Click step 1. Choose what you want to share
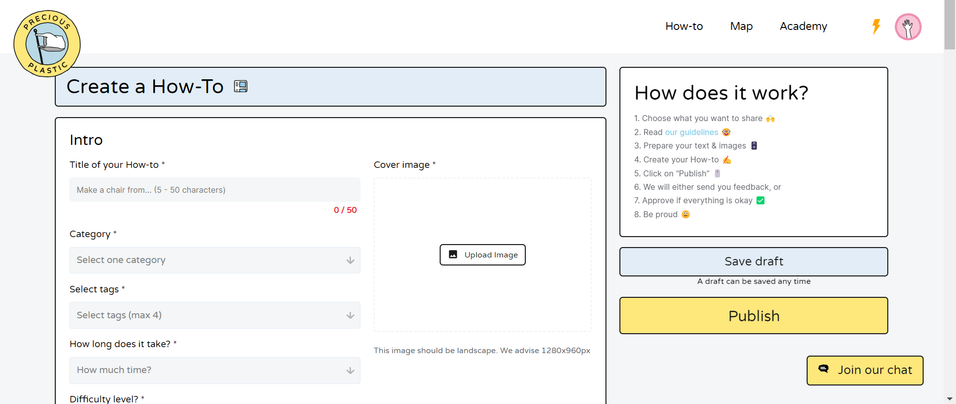 [x=704, y=118]
